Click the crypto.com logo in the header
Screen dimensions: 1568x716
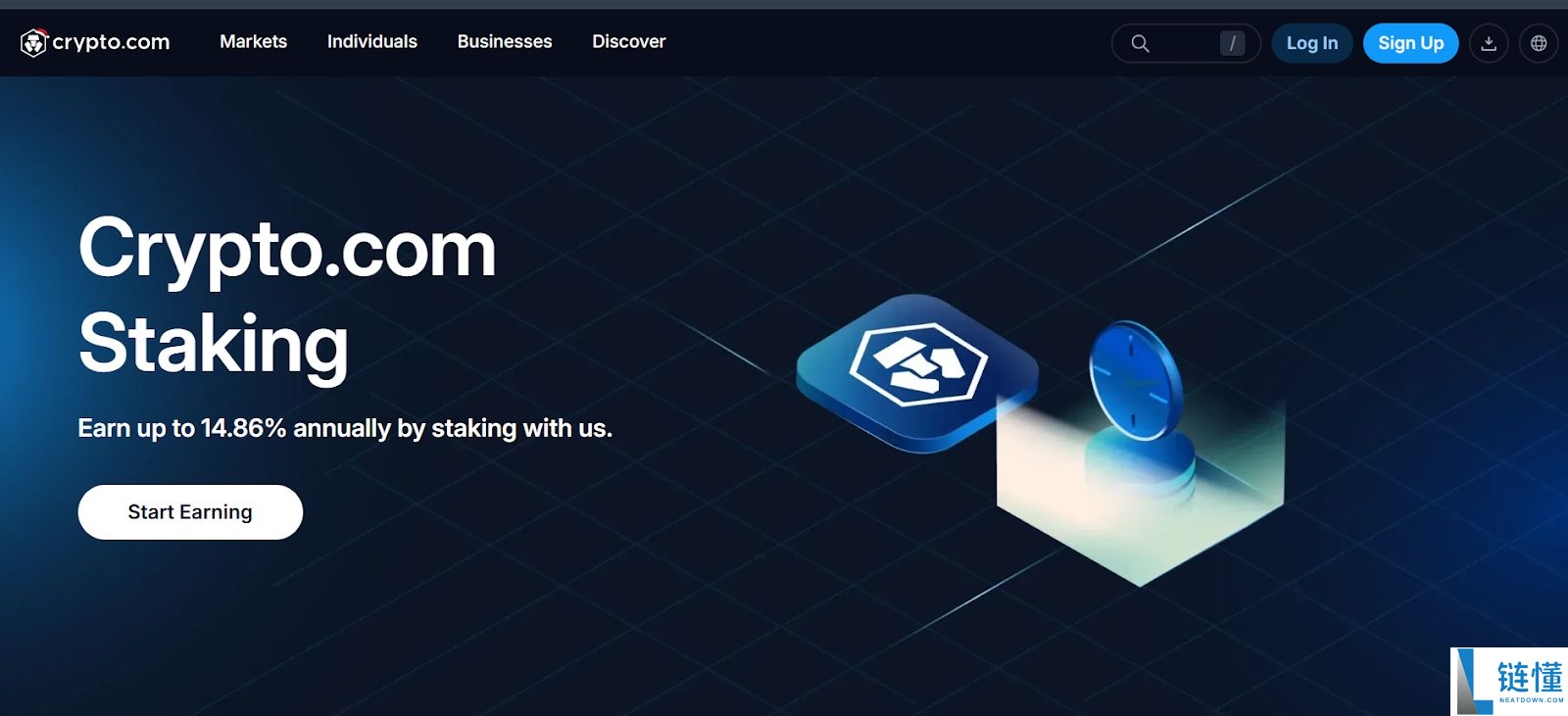95,42
